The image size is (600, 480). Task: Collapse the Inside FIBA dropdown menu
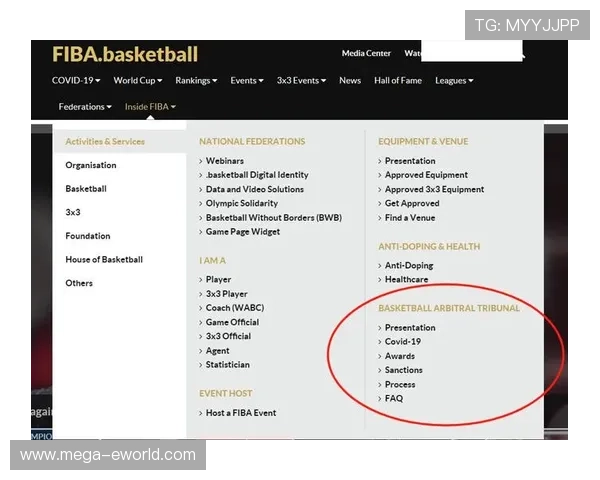(150, 106)
